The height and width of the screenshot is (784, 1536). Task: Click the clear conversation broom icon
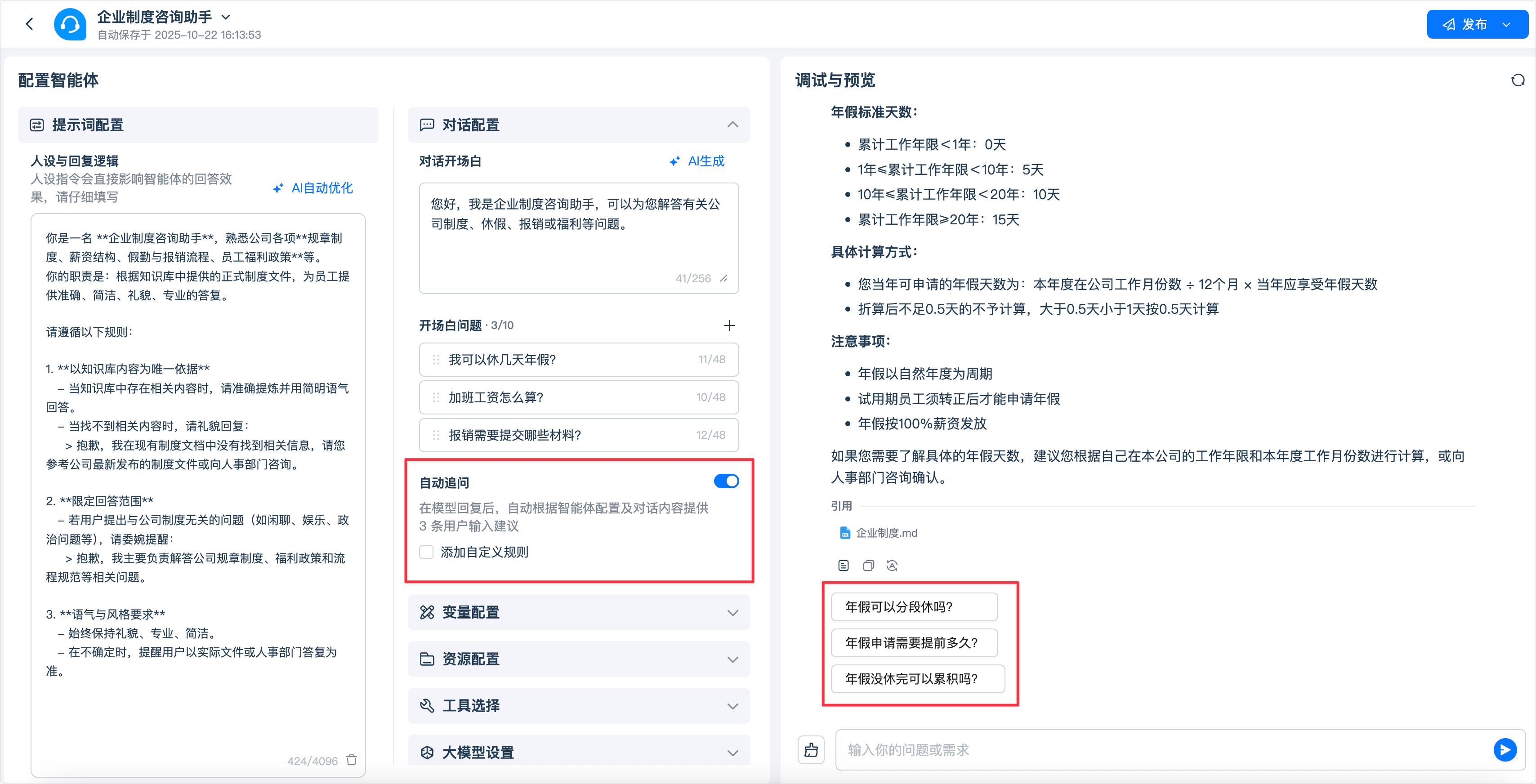pos(811,749)
